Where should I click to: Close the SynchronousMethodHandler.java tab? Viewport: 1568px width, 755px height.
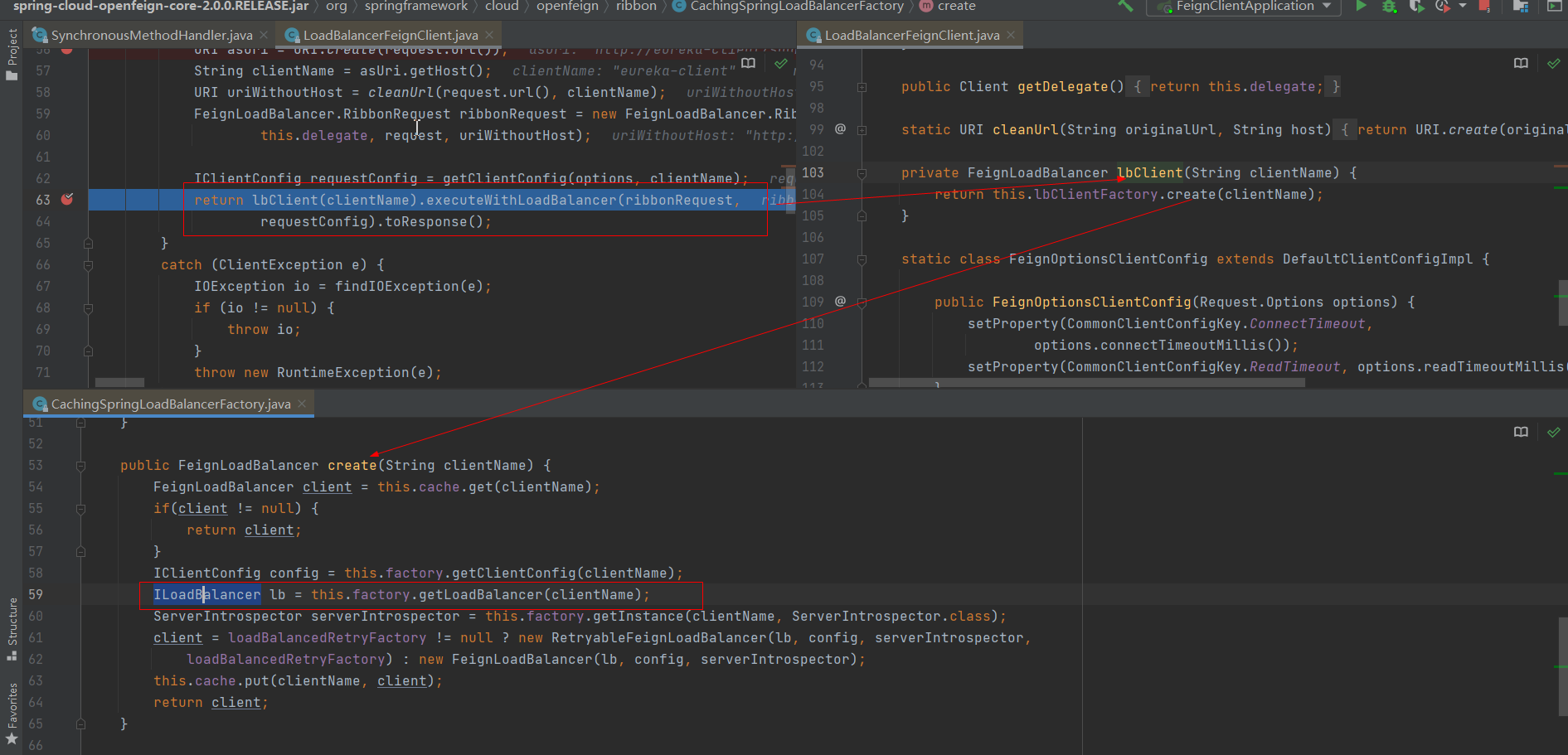click(263, 35)
